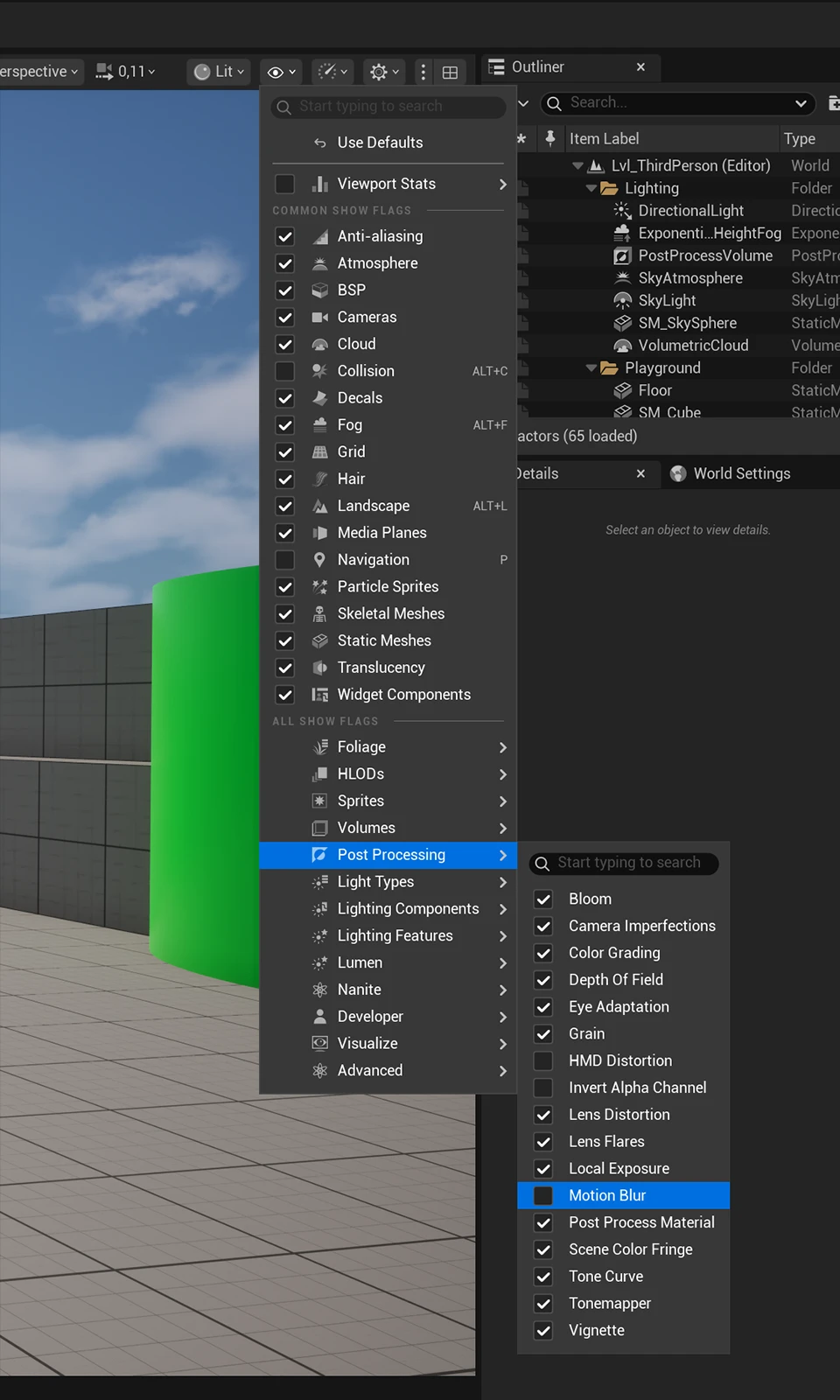Click the performance and scalability wand icon
Screen dimensions: 840x1400
332,72
